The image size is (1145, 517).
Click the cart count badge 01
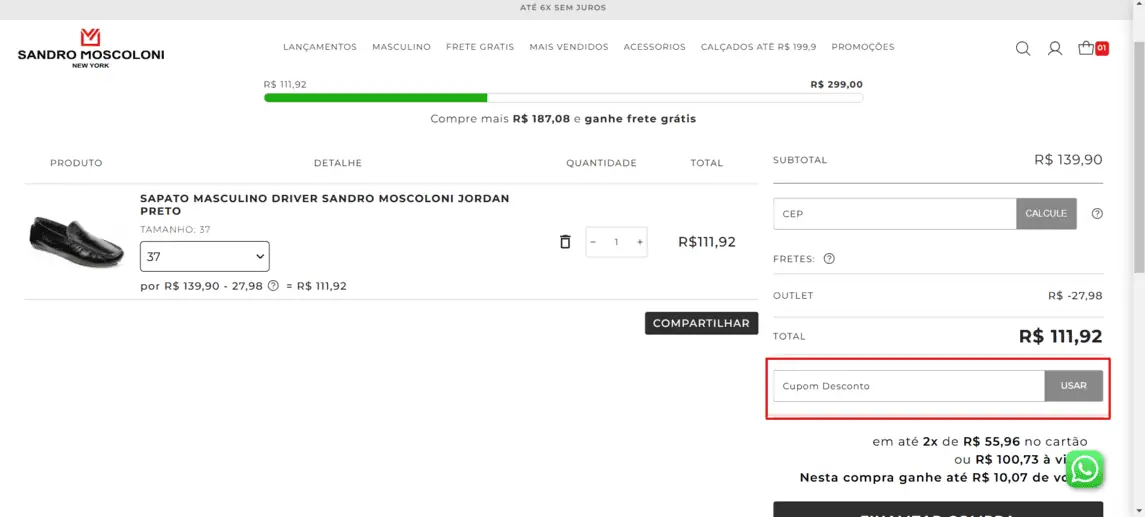click(x=1102, y=49)
